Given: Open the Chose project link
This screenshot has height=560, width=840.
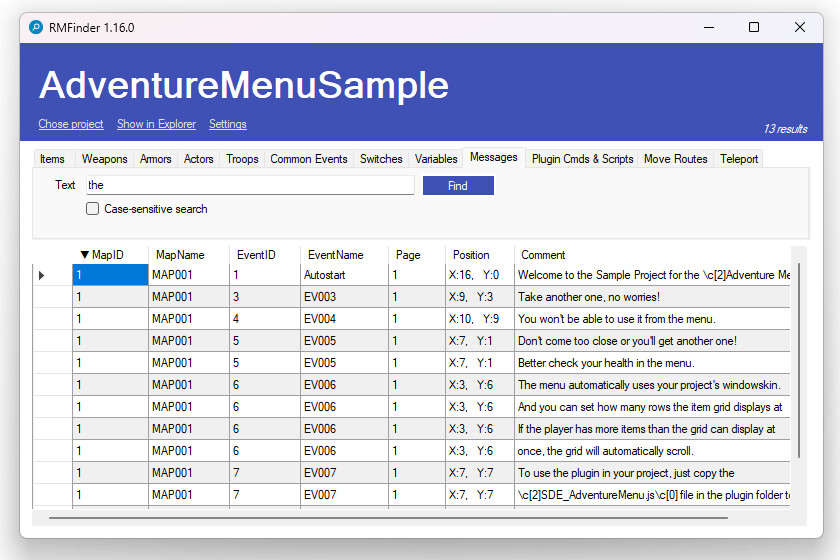Looking at the screenshot, I should [71, 124].
